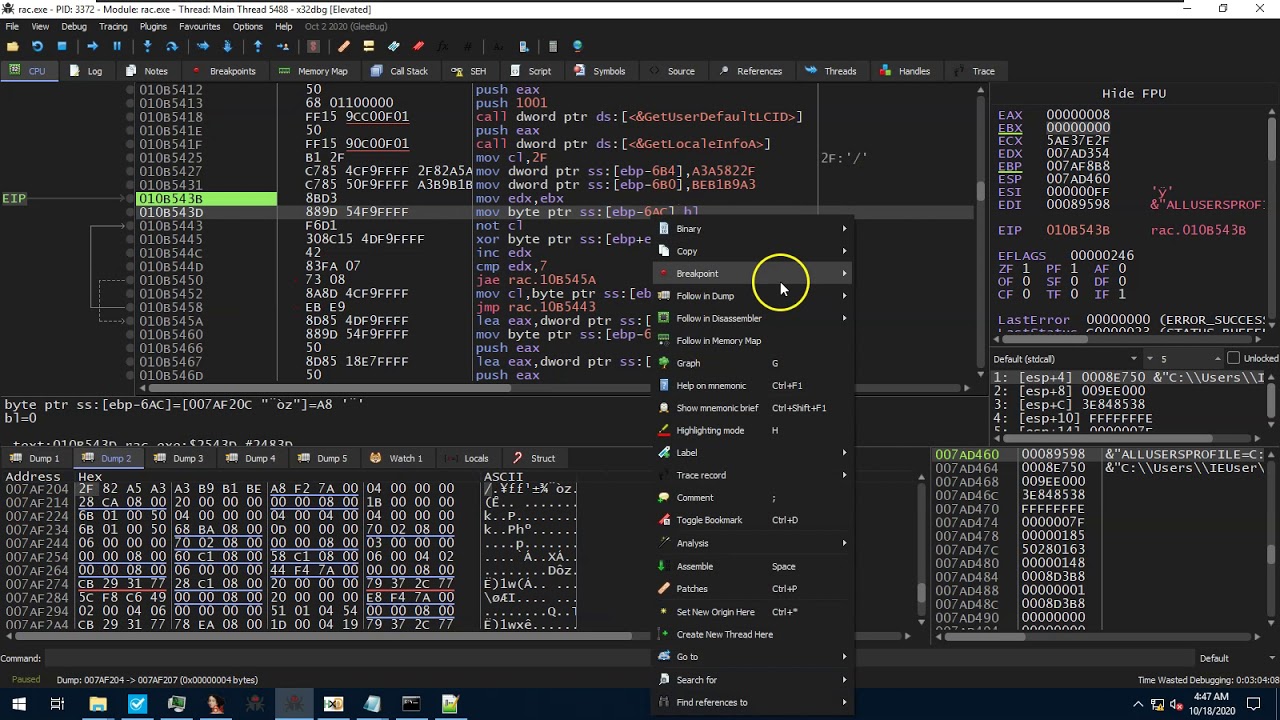
Task: Open the Windows Start menu
Action: (18, 704)
